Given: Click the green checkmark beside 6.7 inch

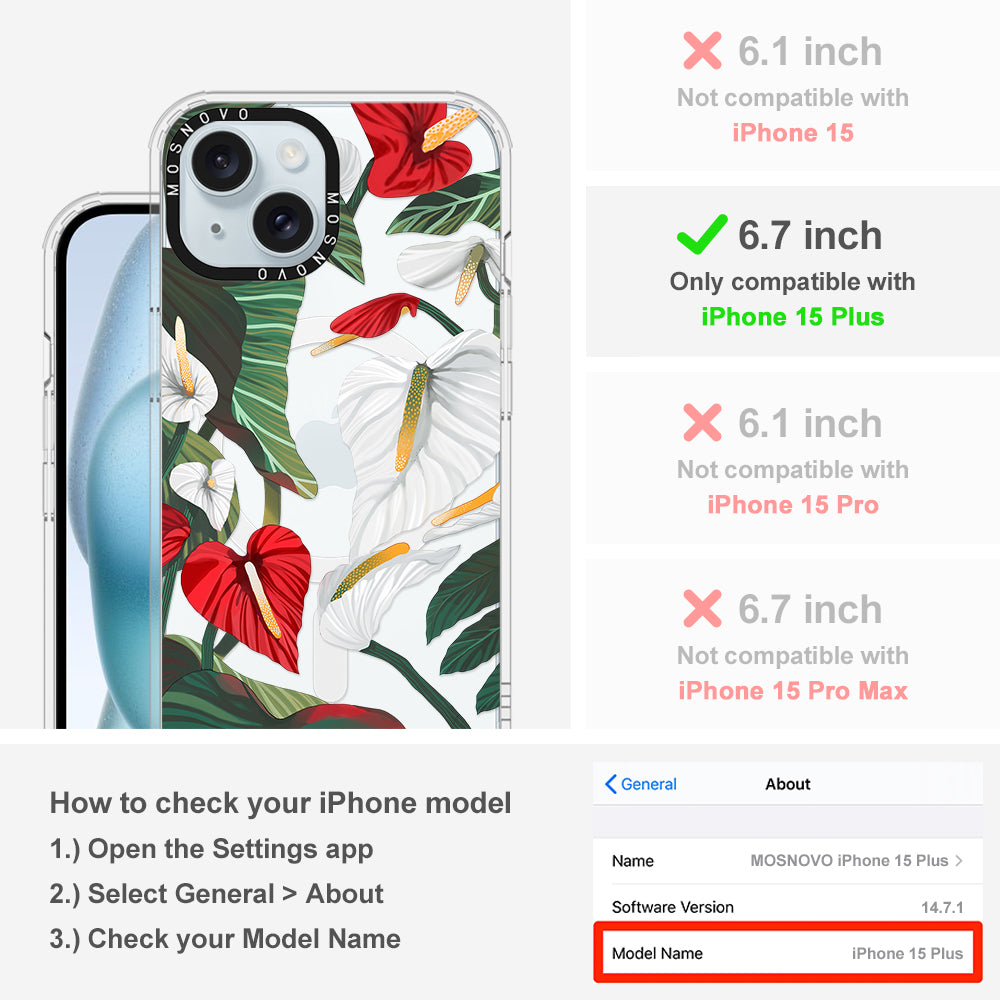Looking at the screenshot, I should (702, 235).
